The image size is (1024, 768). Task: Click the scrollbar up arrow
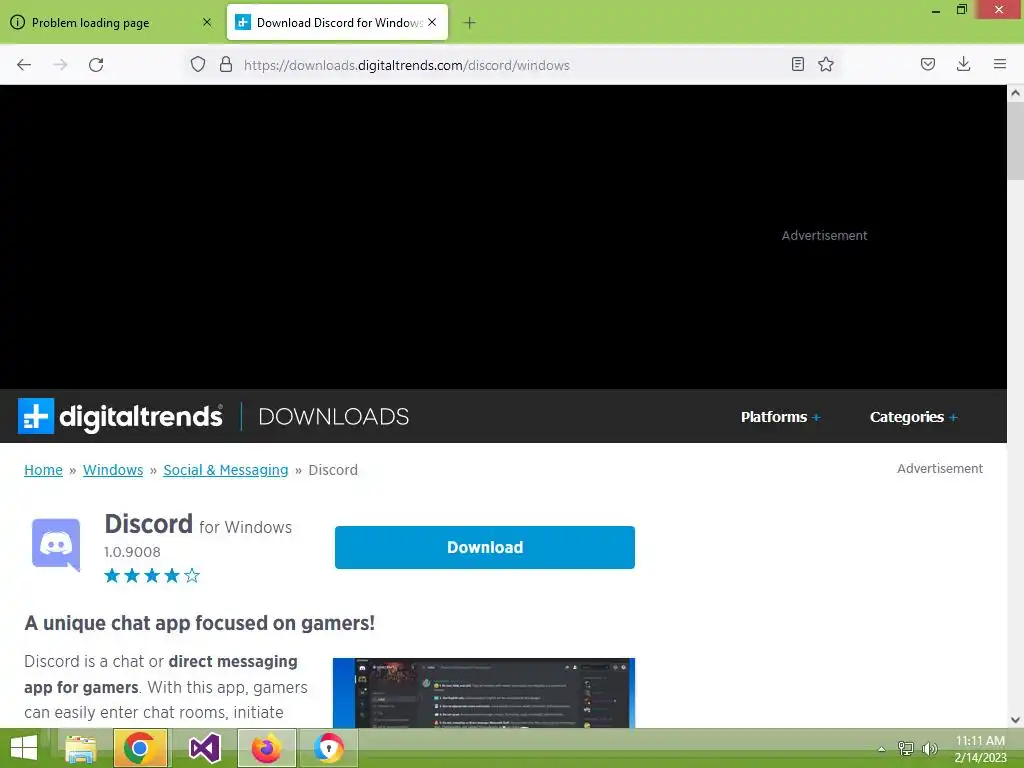(x=1015, y=93)
